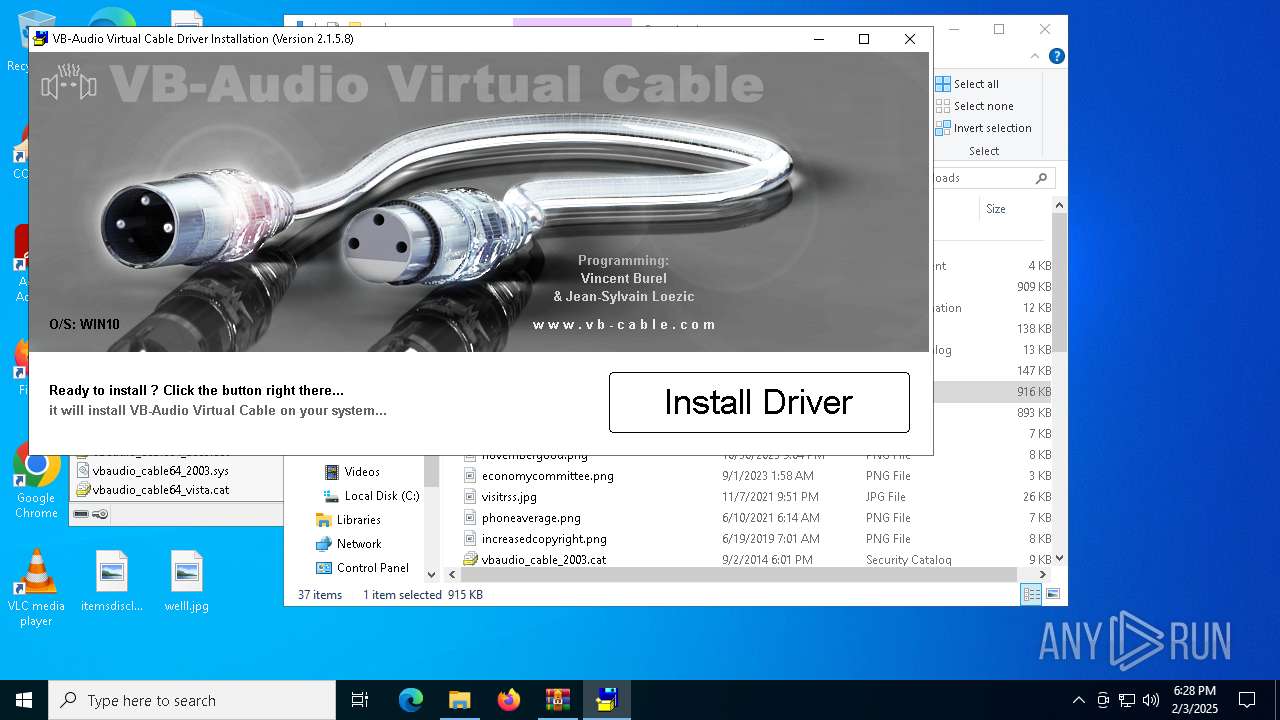Collapse the Explorer ribbon chevron

pos(1035,56)
